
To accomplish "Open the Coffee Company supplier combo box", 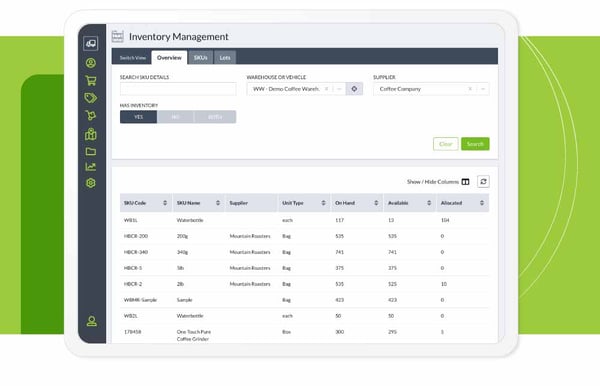I will pos(431,89).
